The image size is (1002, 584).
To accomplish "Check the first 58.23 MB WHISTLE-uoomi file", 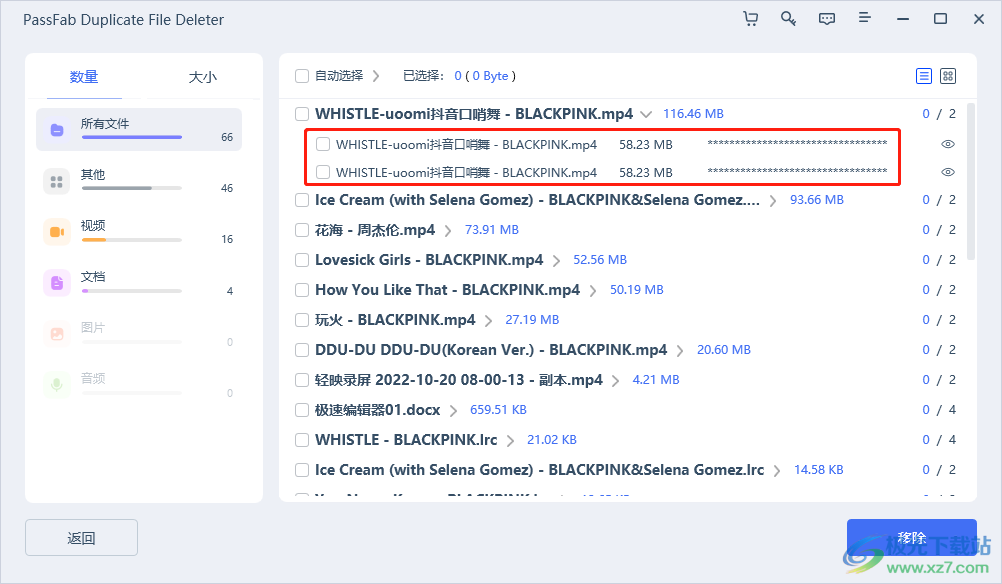I will (x=323, y=144).
